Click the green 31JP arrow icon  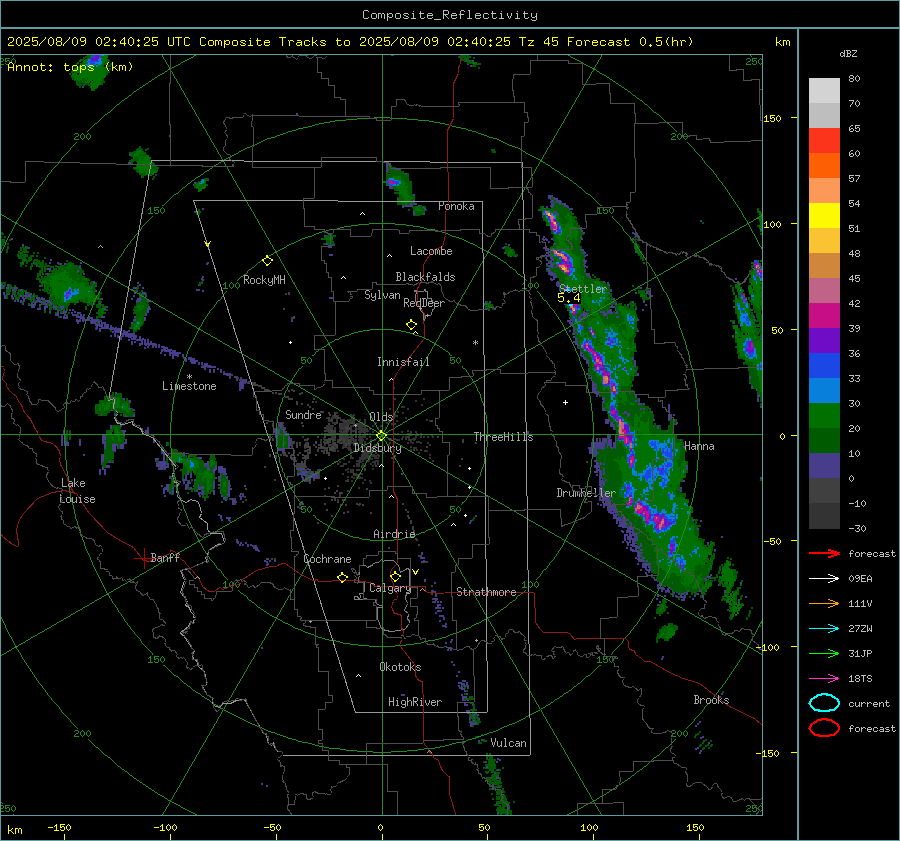824,653
